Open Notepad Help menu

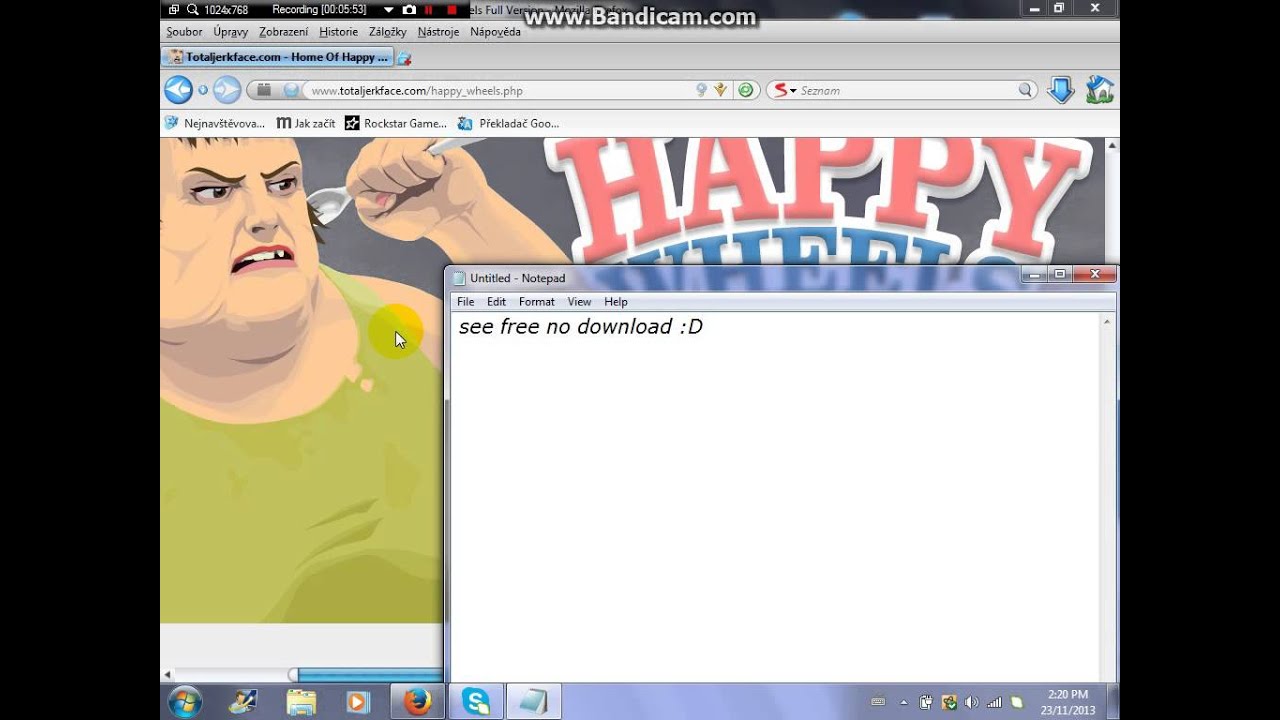tap(616, 302)
